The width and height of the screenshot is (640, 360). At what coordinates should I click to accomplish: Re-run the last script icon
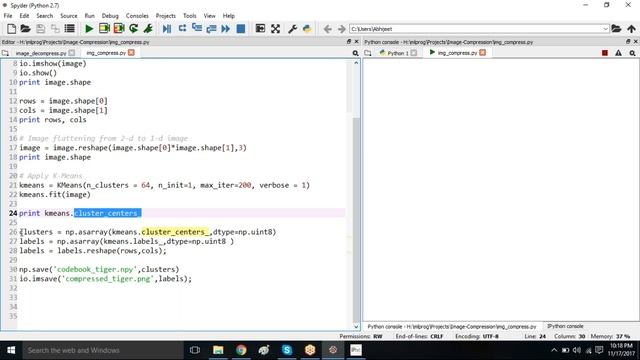[x=133, y=29]
